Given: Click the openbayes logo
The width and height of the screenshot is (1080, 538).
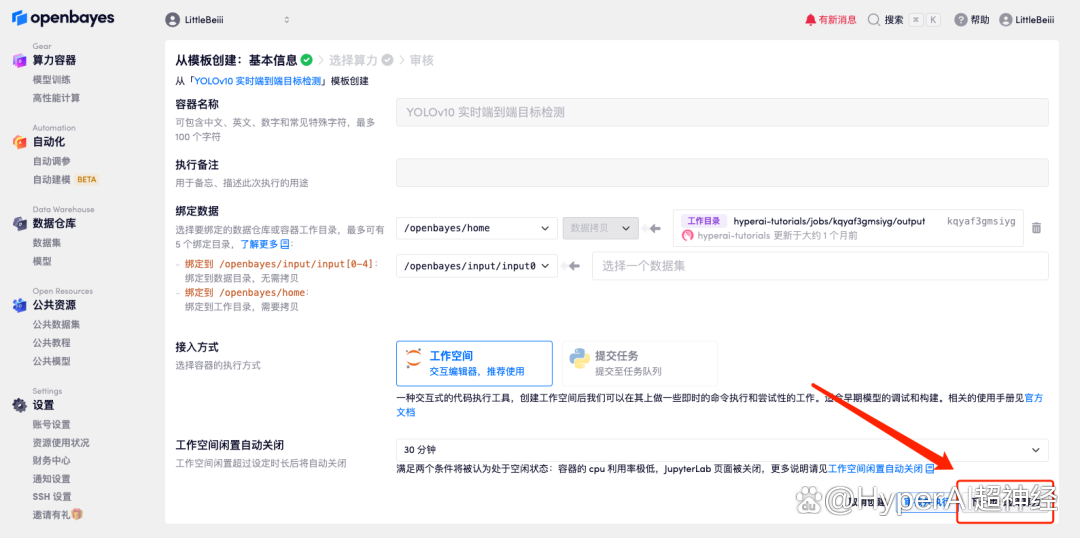Looking at the screenshot, I should pyautogui.click(x=63, y=19).
